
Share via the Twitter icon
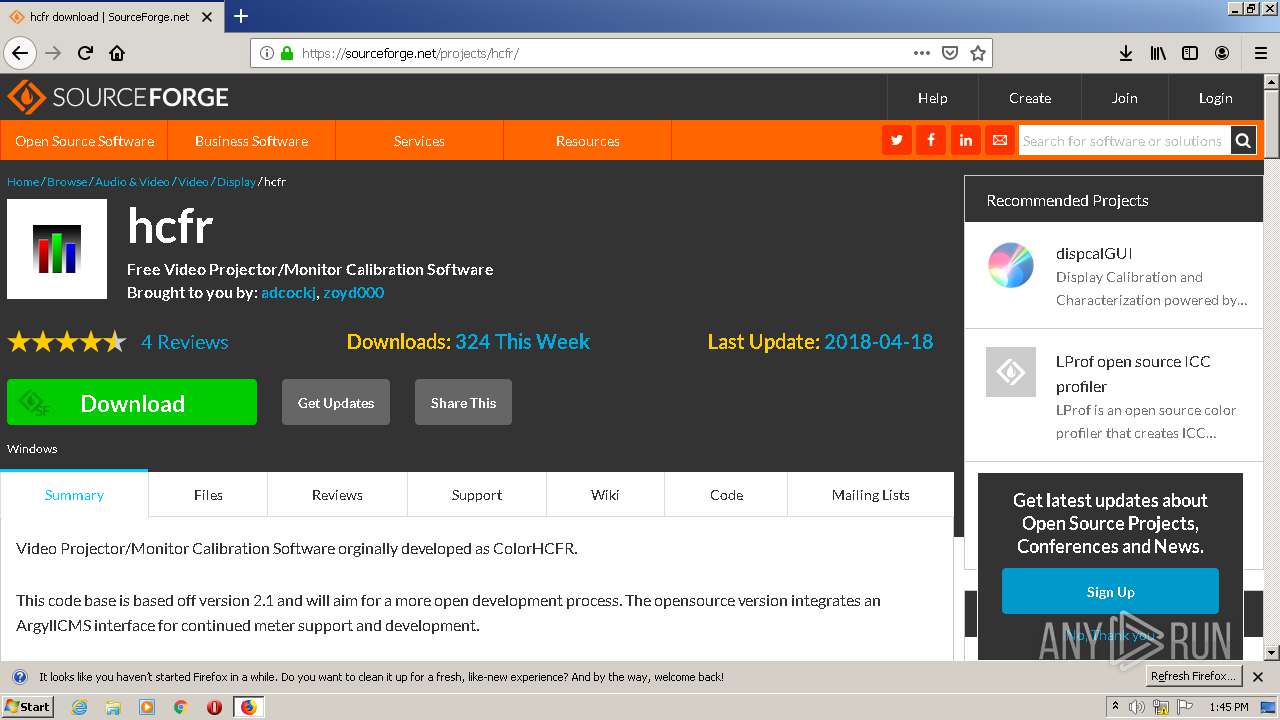(897, 141)
